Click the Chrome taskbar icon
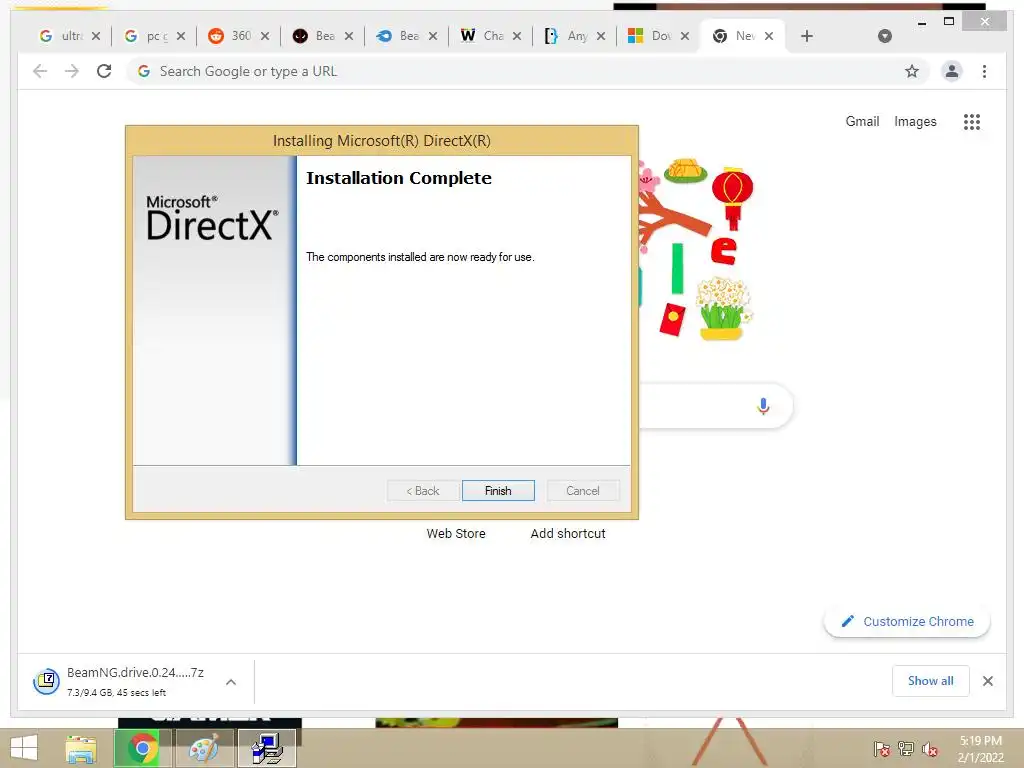Image resolution: width=1024 pixels, height=768 pixels. click(143, 748)
